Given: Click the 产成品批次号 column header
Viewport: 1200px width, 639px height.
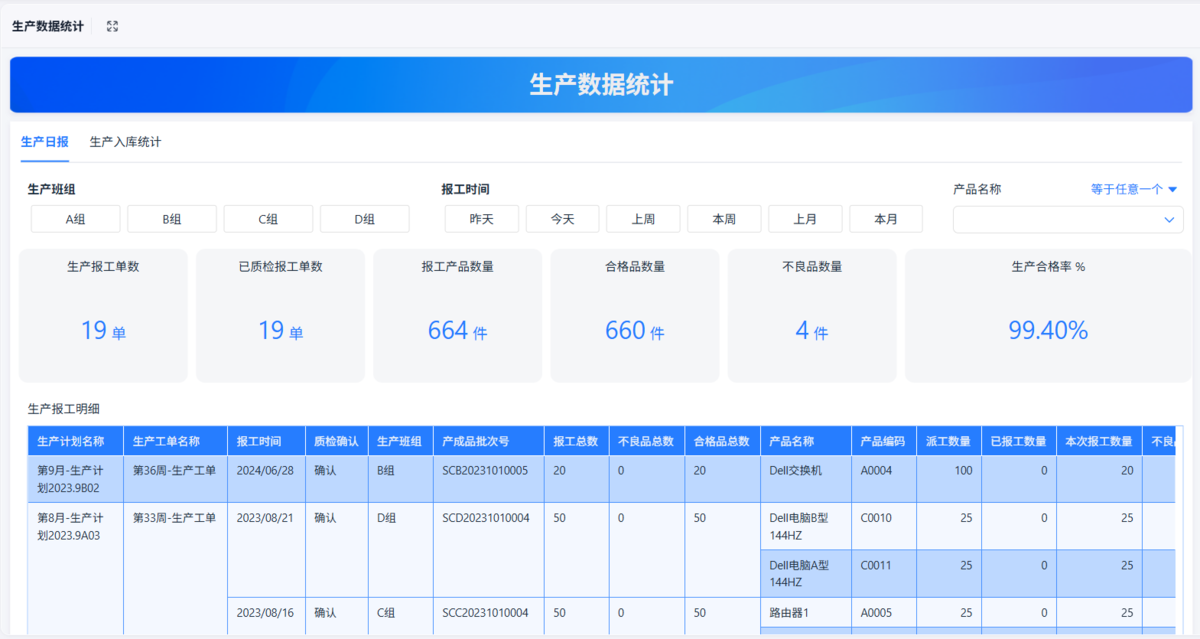Looking at the screenshot, I should pos(489,441).
